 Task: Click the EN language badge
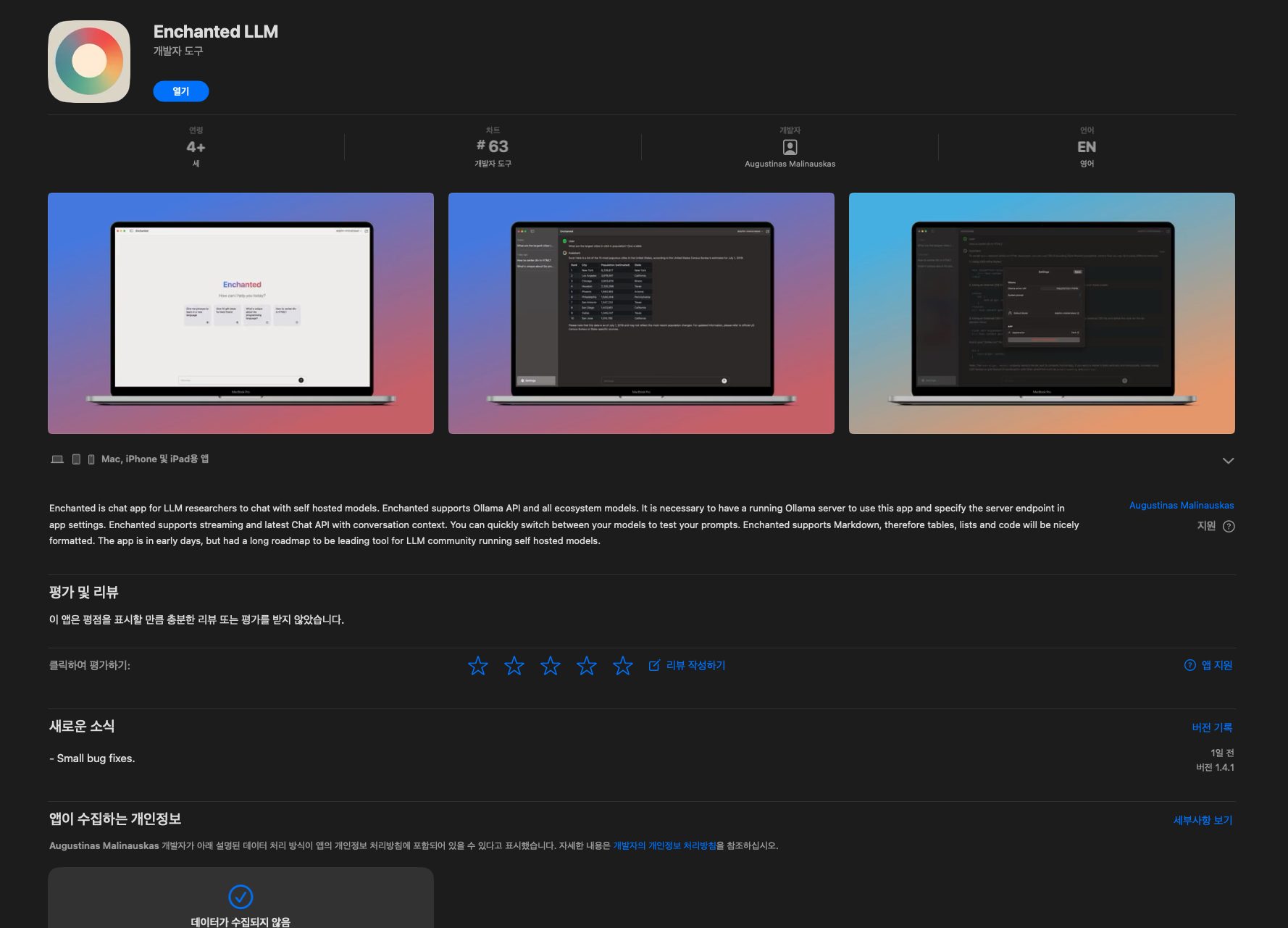coord(1087,147)
